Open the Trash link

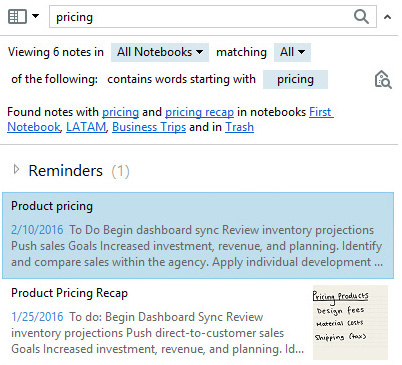[x=240, y=127]
